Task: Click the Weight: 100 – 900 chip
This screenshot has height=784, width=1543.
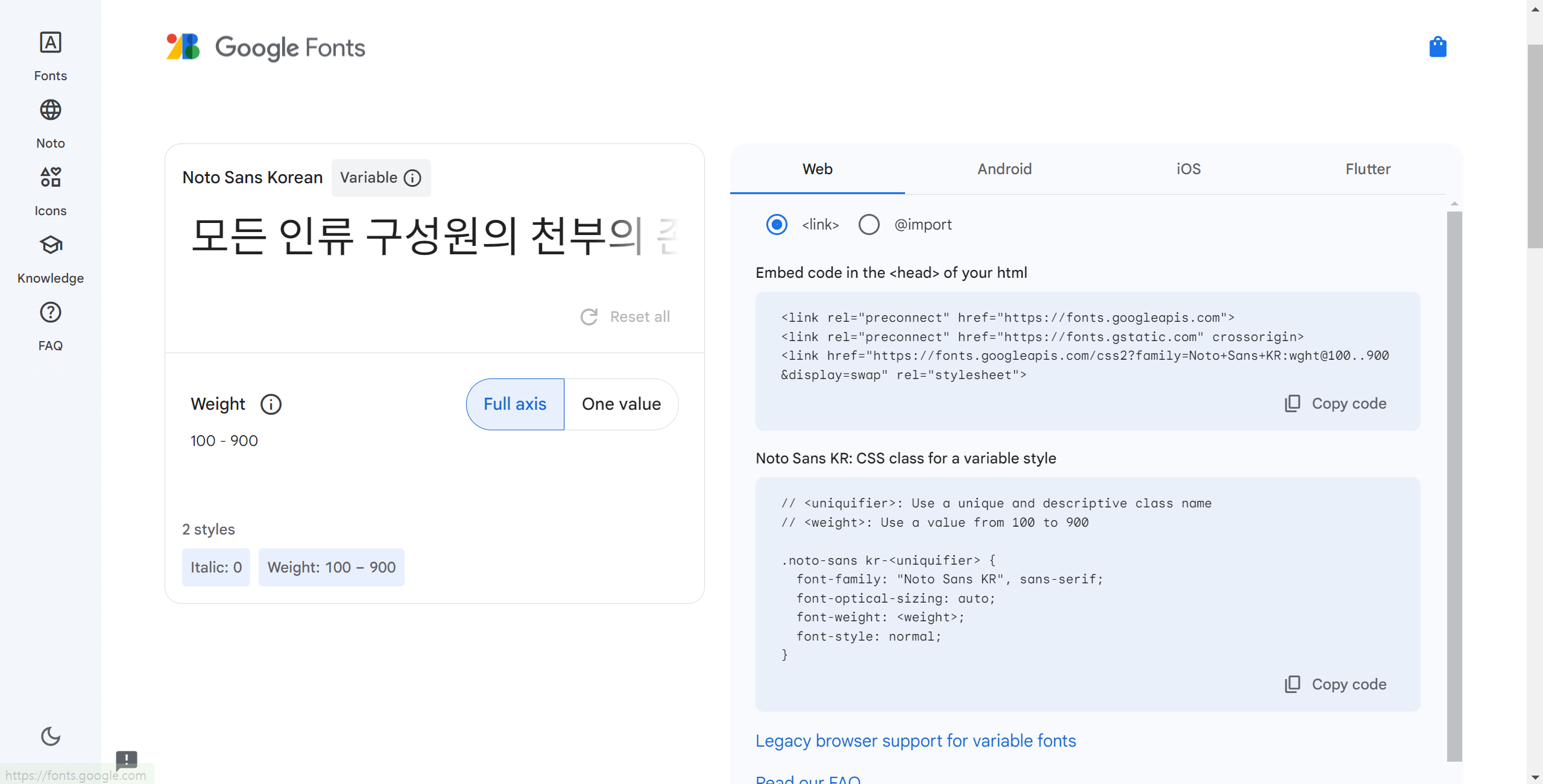Action: [332, 568]
